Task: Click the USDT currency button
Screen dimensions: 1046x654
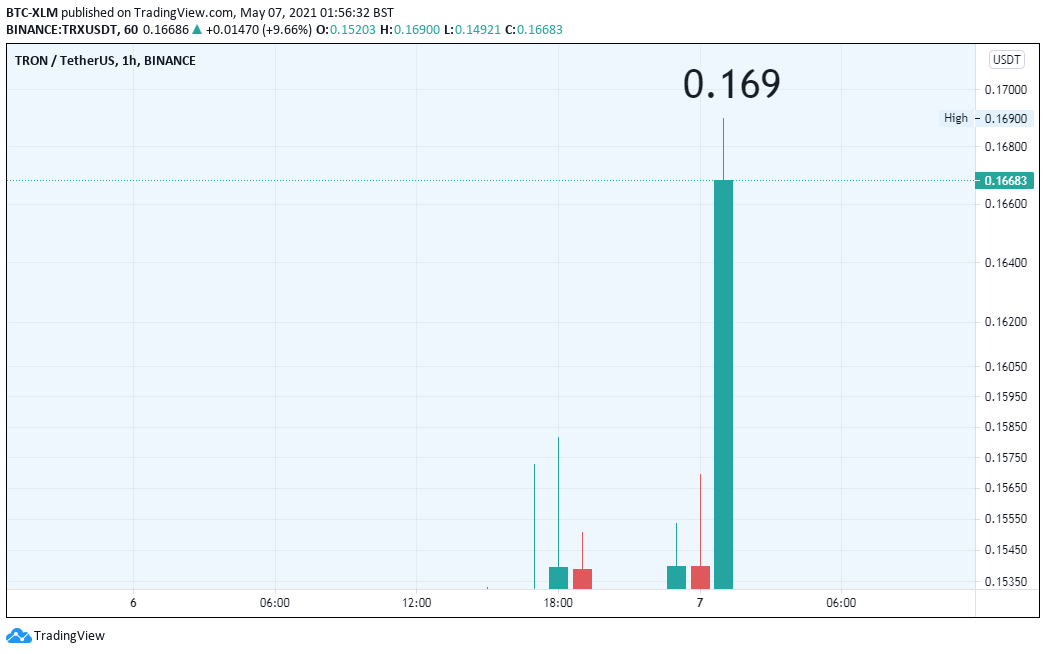Action: 1006,59
